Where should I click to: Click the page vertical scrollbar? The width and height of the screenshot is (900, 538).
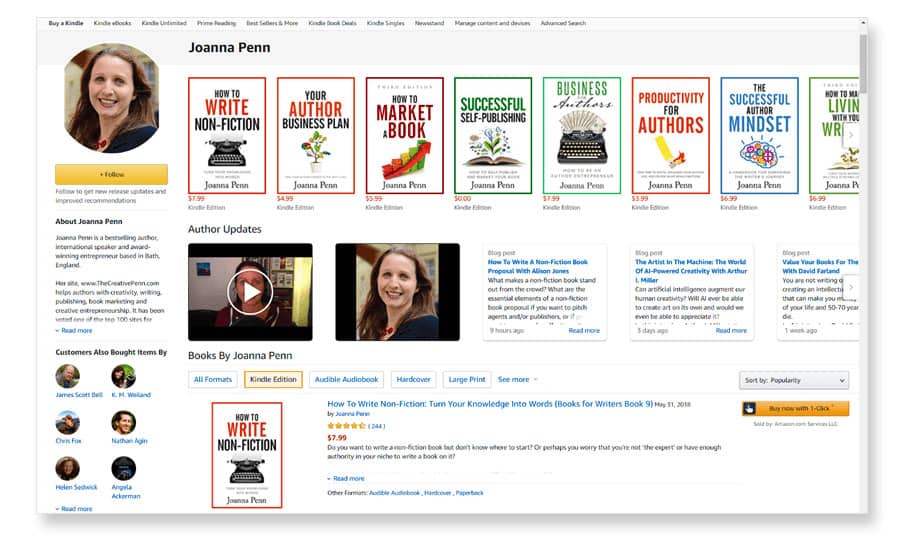coord(863,63)
